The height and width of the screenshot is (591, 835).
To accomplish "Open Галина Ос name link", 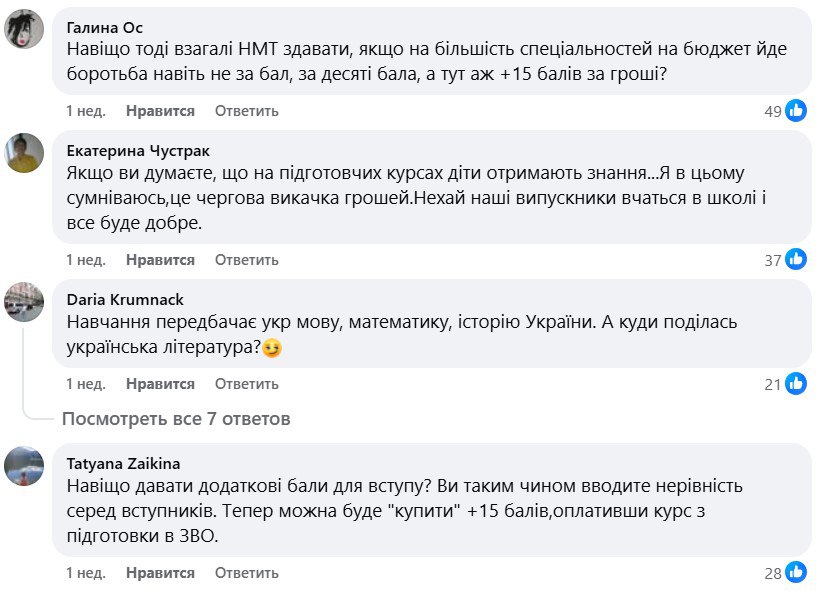I will coord(104,28).
